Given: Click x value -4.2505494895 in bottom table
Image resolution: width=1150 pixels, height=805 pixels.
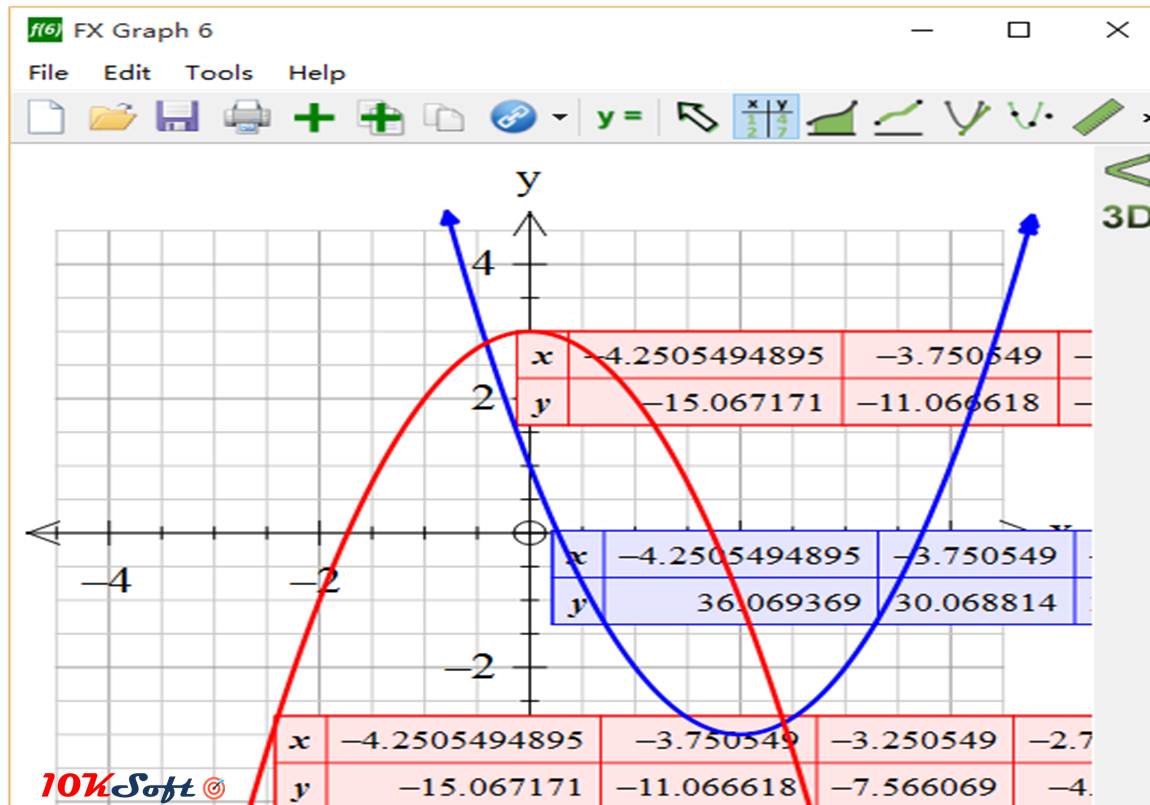Looking at the screenshot, I should (464, 740).
